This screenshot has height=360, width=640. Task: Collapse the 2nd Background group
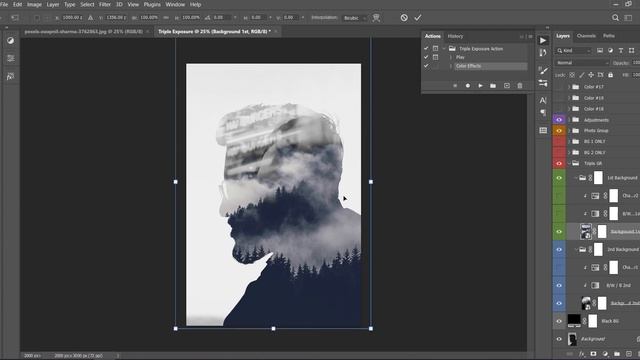click(x=576, y=249)
